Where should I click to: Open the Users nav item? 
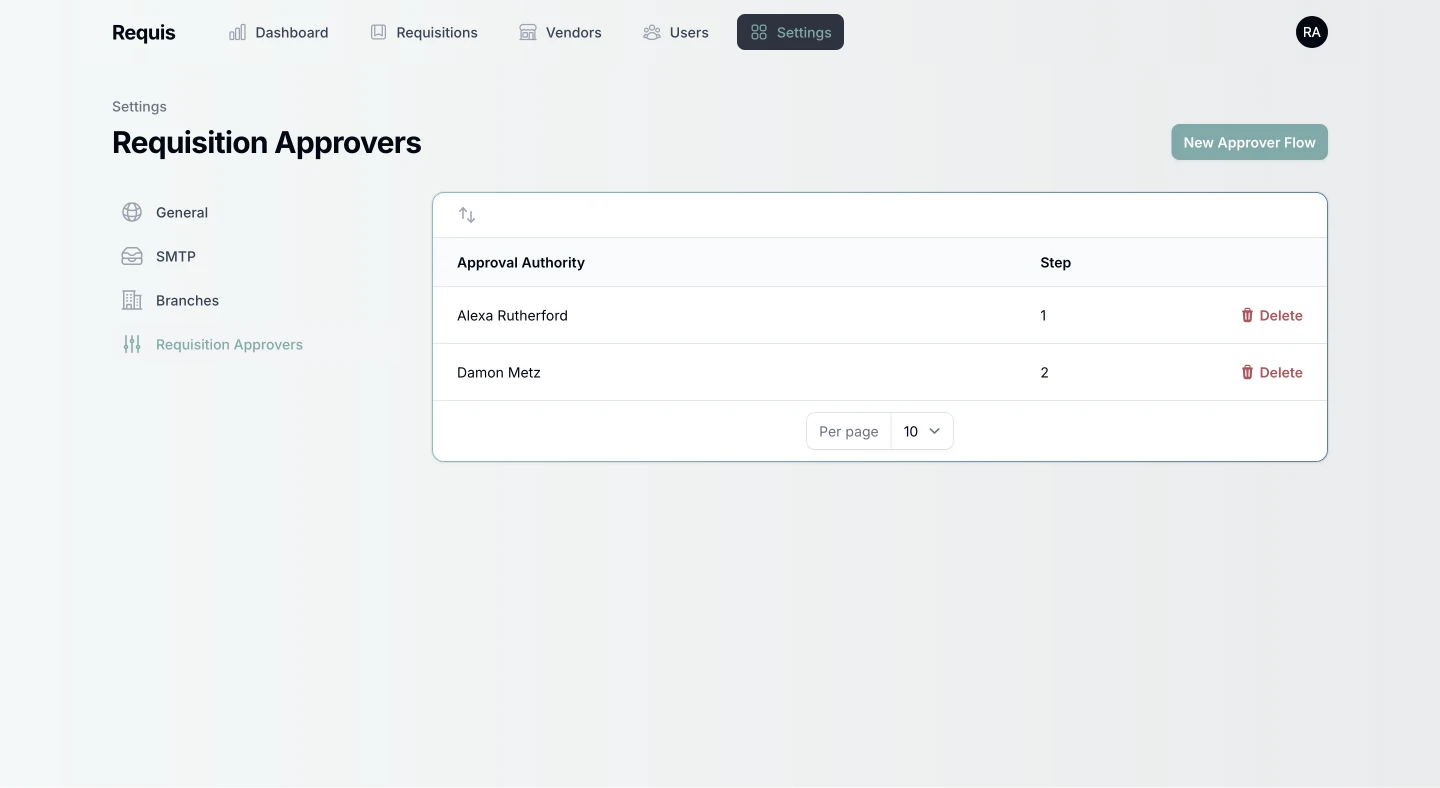676,32
